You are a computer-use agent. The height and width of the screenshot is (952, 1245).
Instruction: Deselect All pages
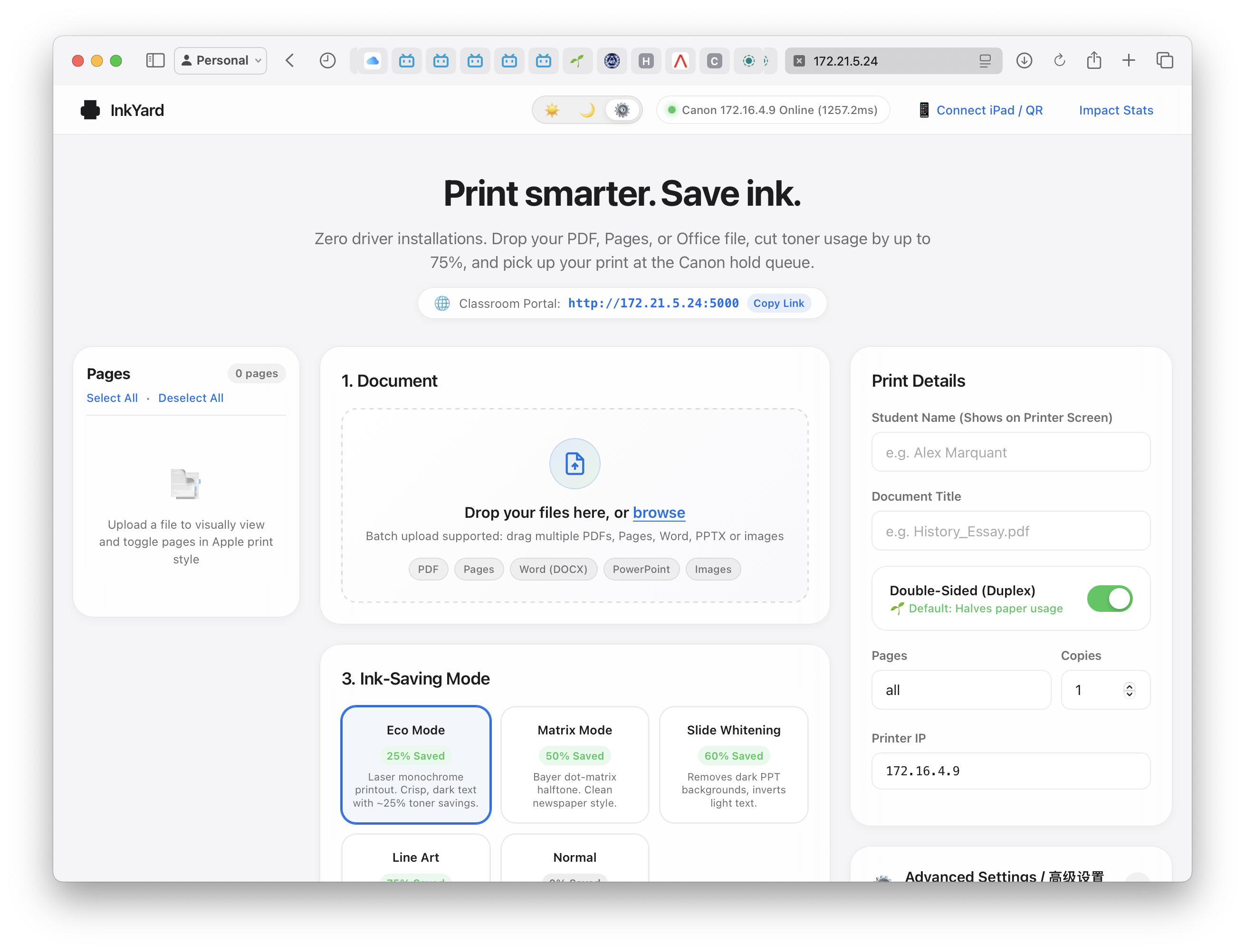click(x=191, y=398)
